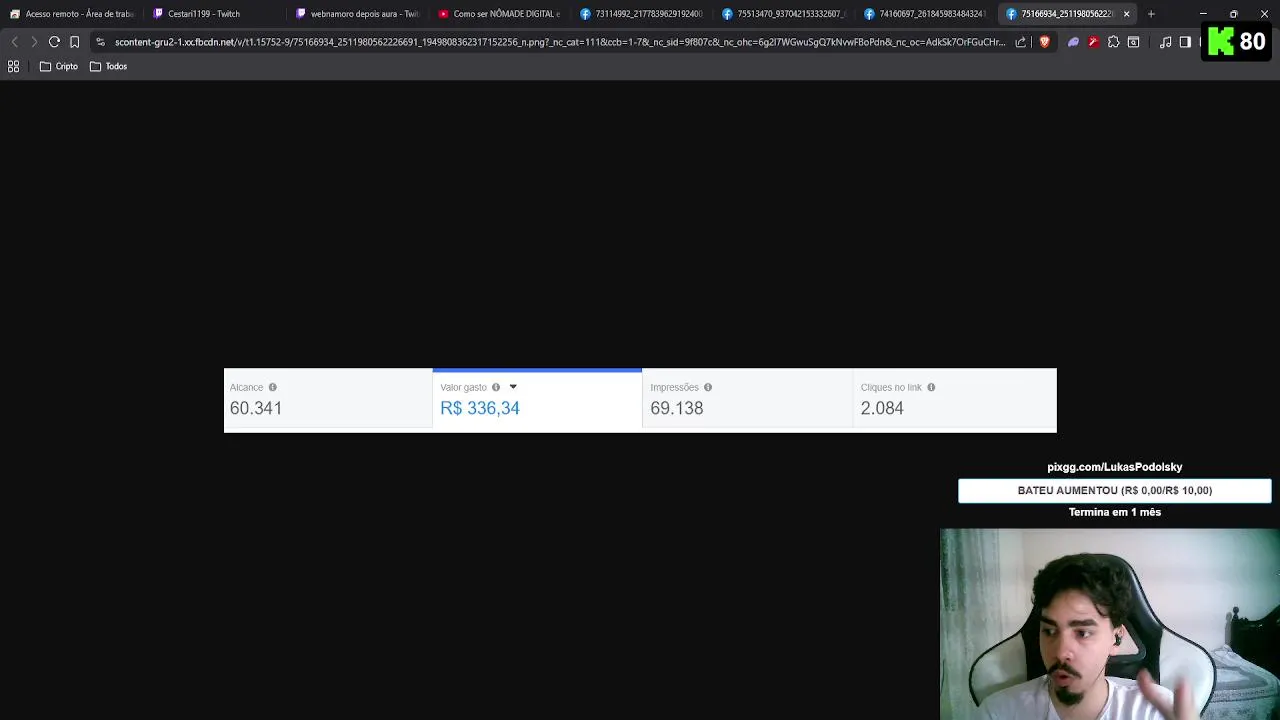Screen dimensions: 1280x720
Task: Open site information icon in address bar
Action: (100, 42)
